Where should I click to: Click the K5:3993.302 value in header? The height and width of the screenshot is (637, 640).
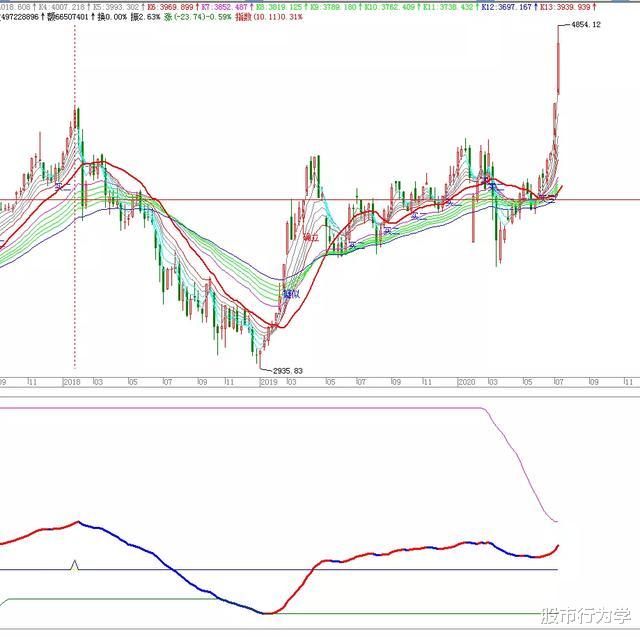[x=116, y=7]
